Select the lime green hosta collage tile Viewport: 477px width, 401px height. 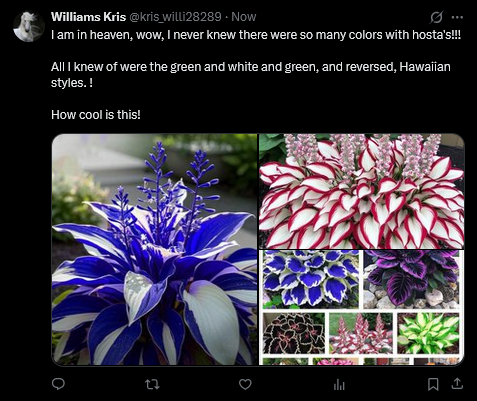[428, 333]
